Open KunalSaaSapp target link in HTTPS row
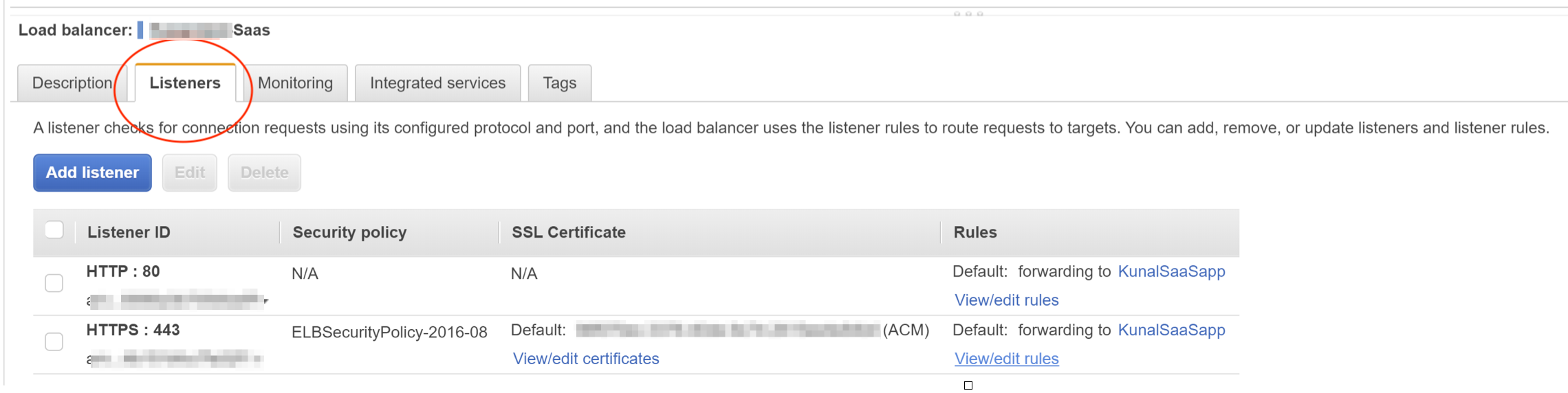 click(1171, 330)
